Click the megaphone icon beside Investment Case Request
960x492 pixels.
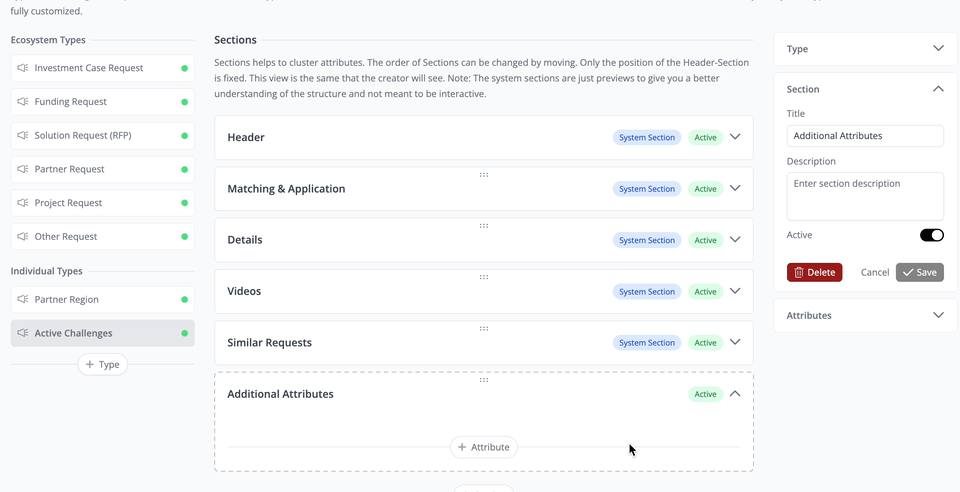tap(23, 68)
